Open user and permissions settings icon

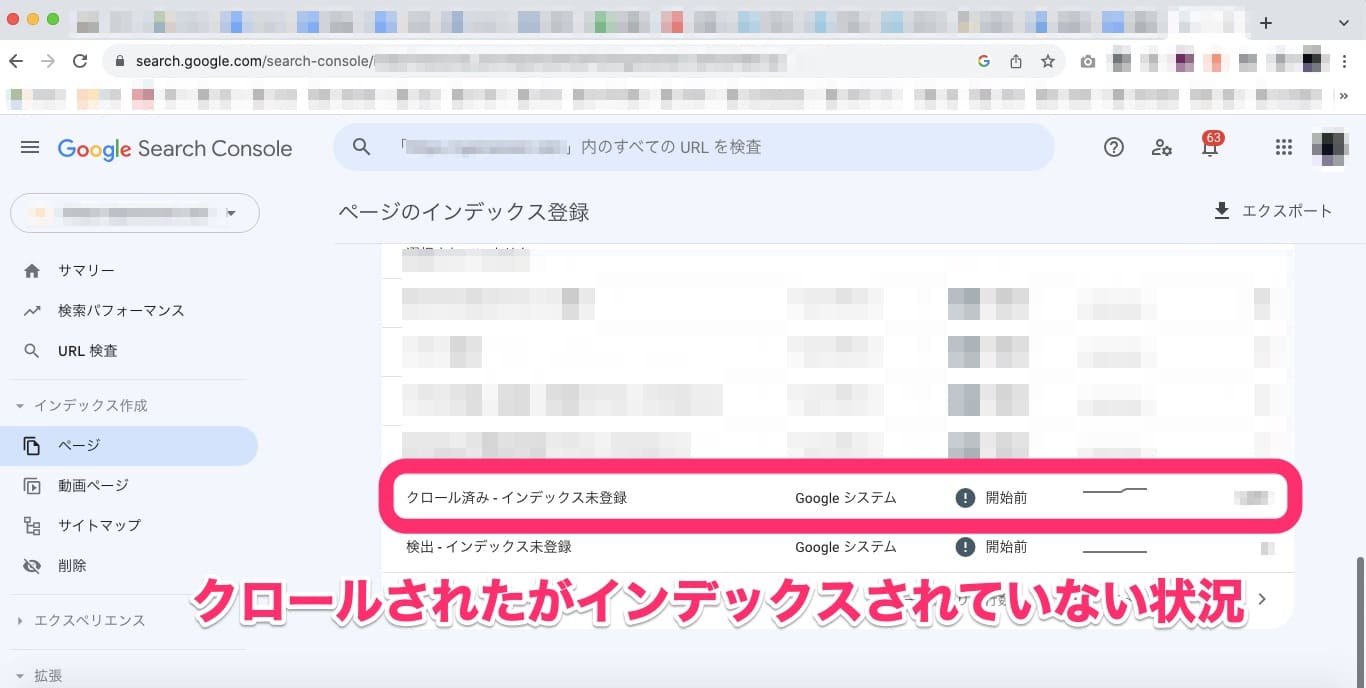click(x=1162, y=148)
